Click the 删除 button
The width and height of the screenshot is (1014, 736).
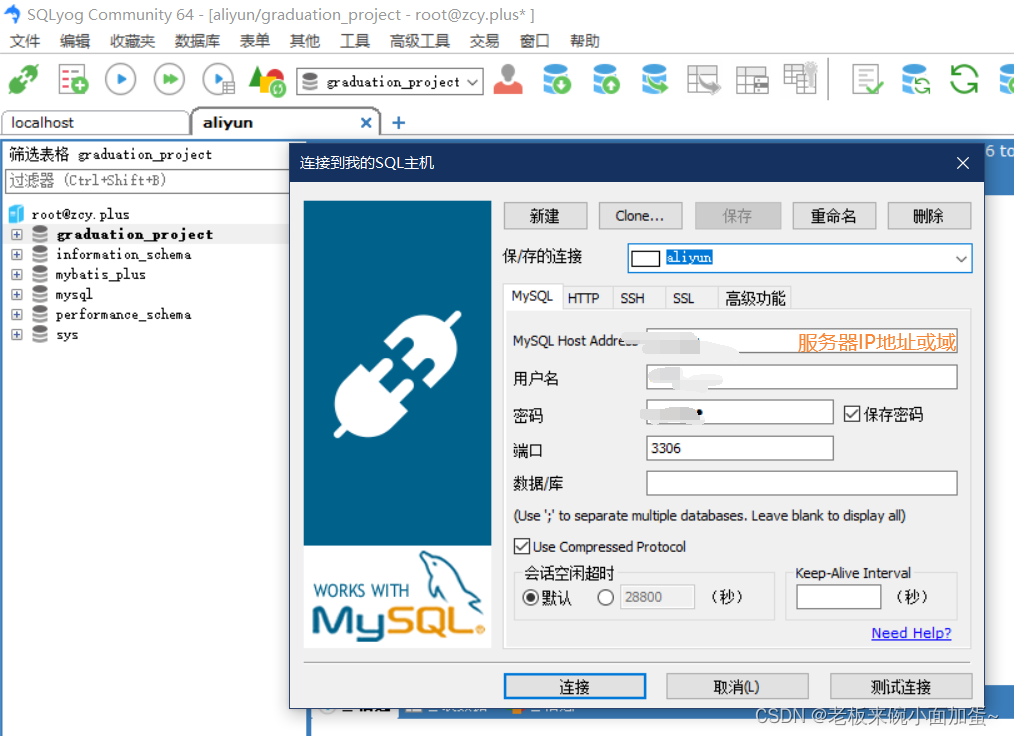[x=929, y=216]
